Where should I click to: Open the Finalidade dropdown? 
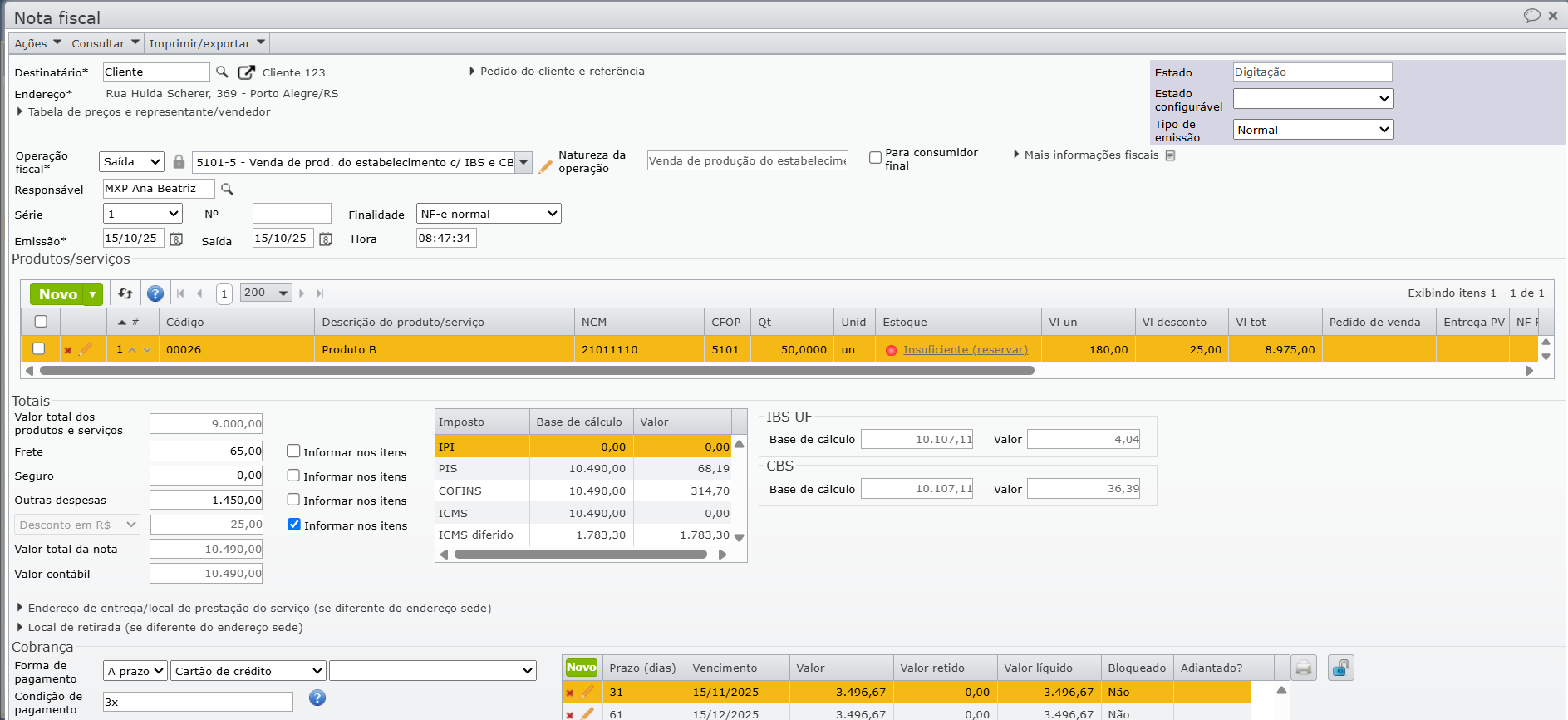coord(489,214)
